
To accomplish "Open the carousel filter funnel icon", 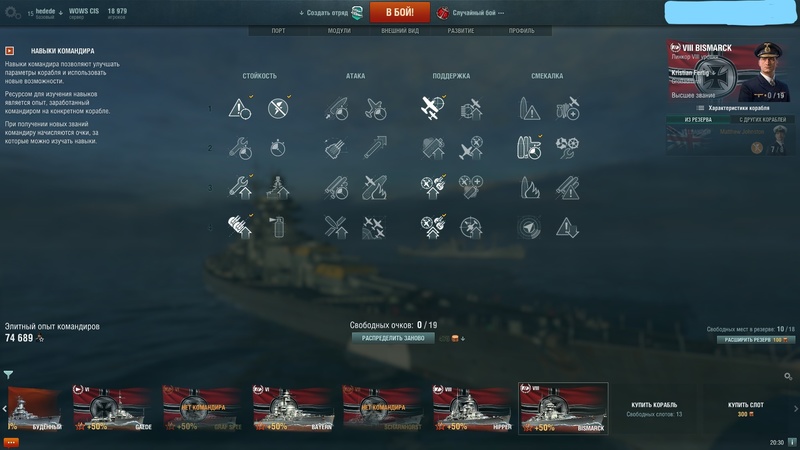I will [8, 374].
